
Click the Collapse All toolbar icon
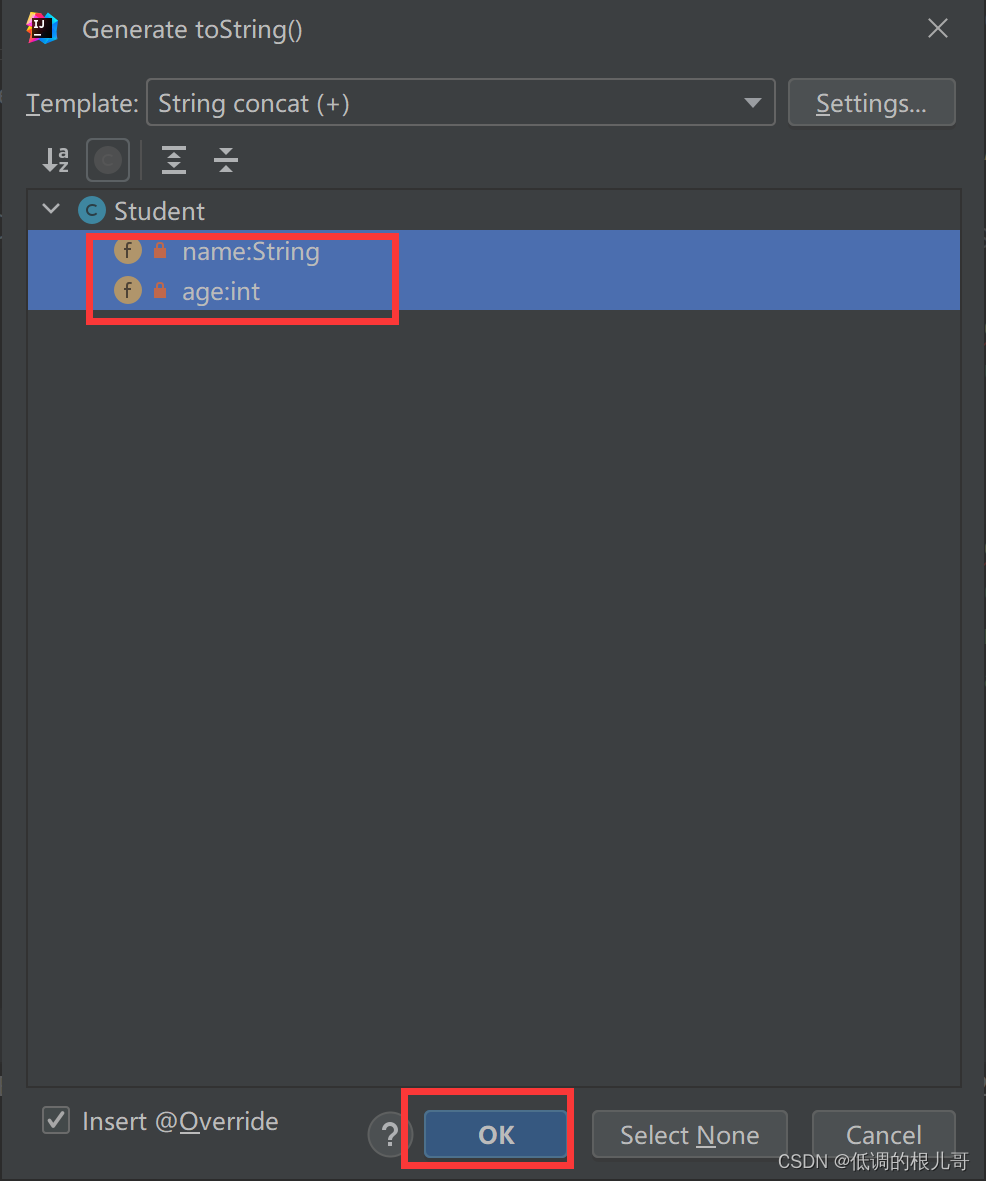click(x=225, y=160)
